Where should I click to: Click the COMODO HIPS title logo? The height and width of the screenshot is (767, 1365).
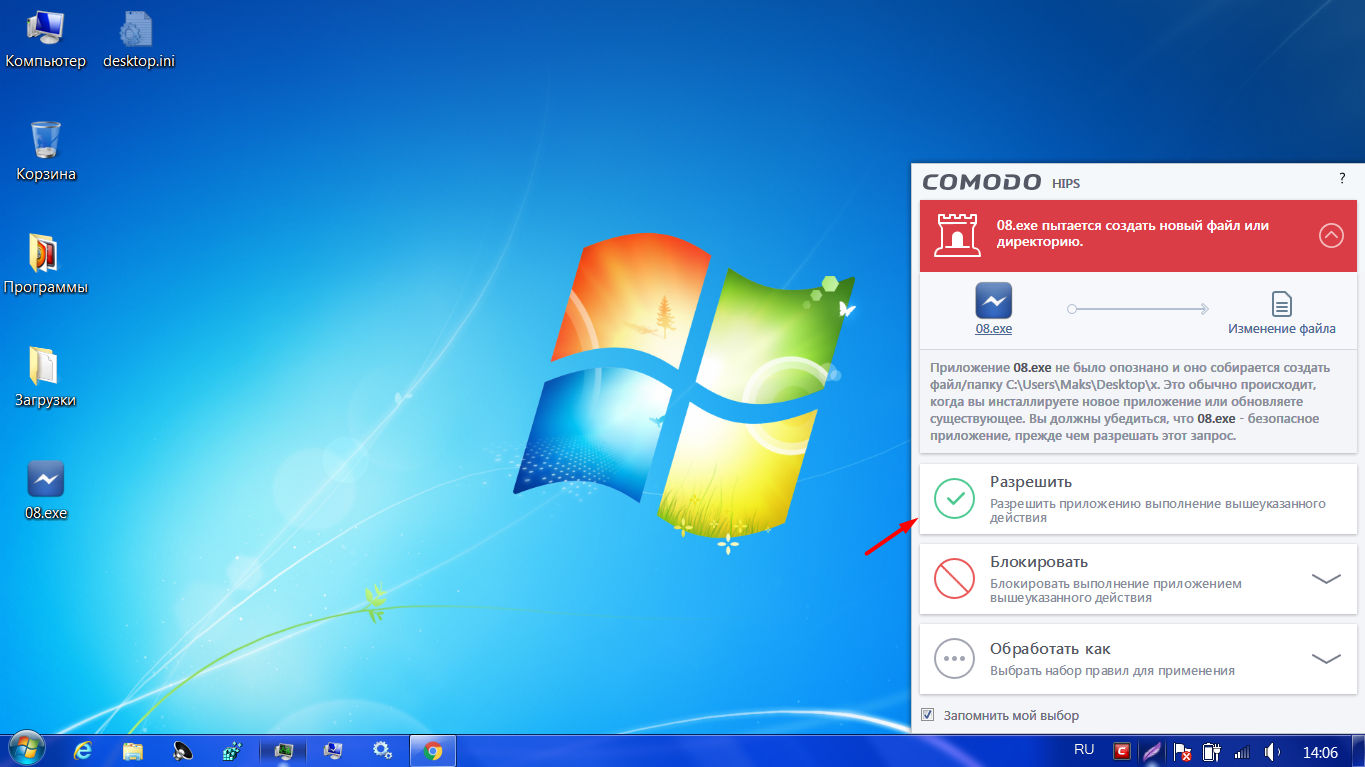pyautogui.click(x=1001, y=182)
